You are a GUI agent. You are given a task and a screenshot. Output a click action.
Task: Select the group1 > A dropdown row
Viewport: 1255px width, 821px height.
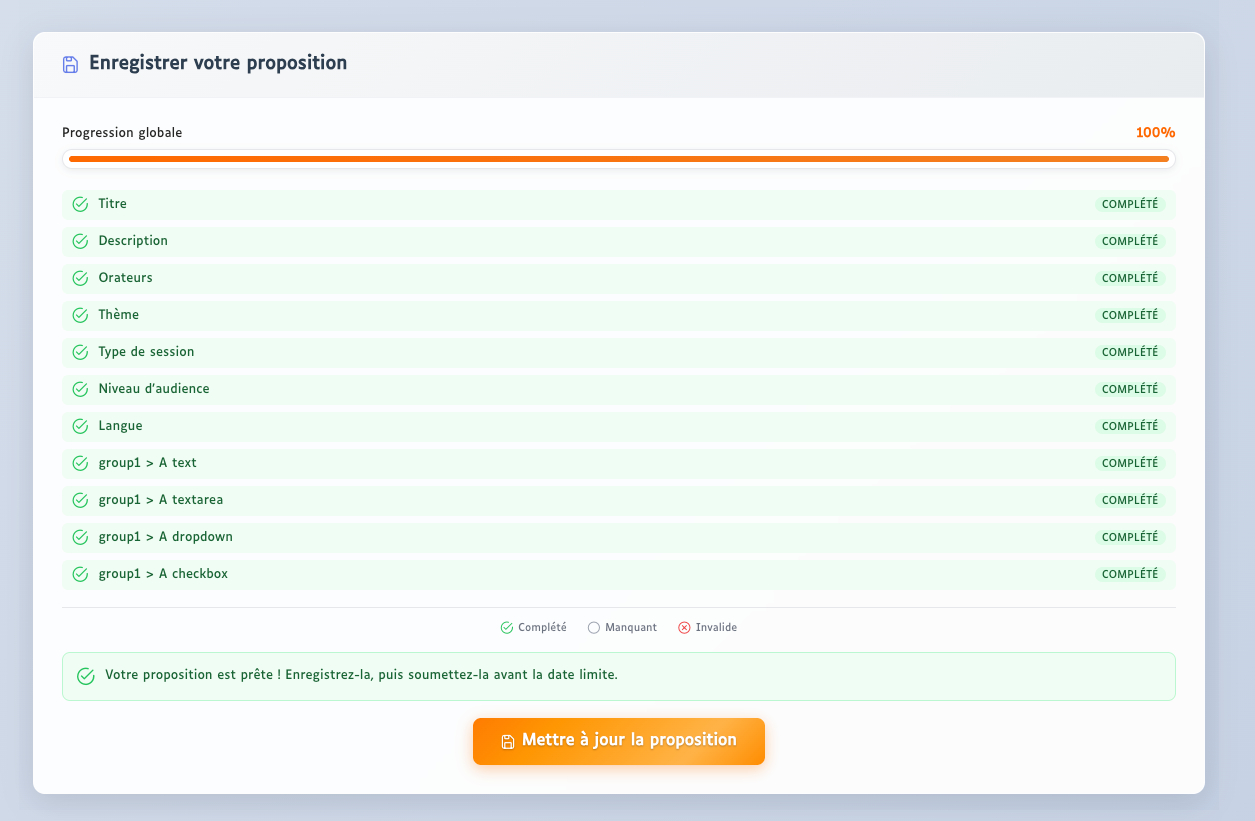click(x=618, y=537)
